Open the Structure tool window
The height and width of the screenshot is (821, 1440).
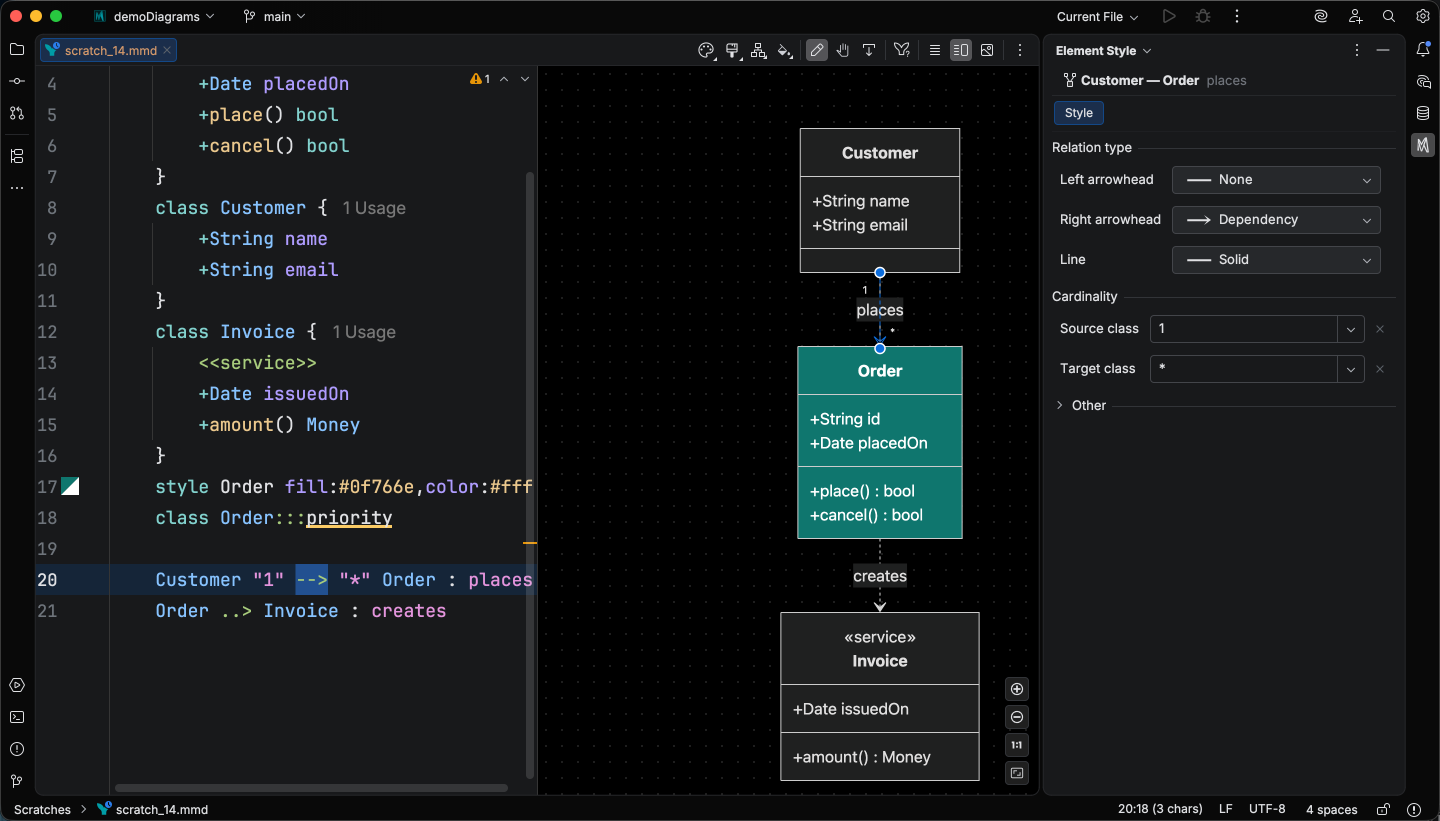click(x=16, y=156)
